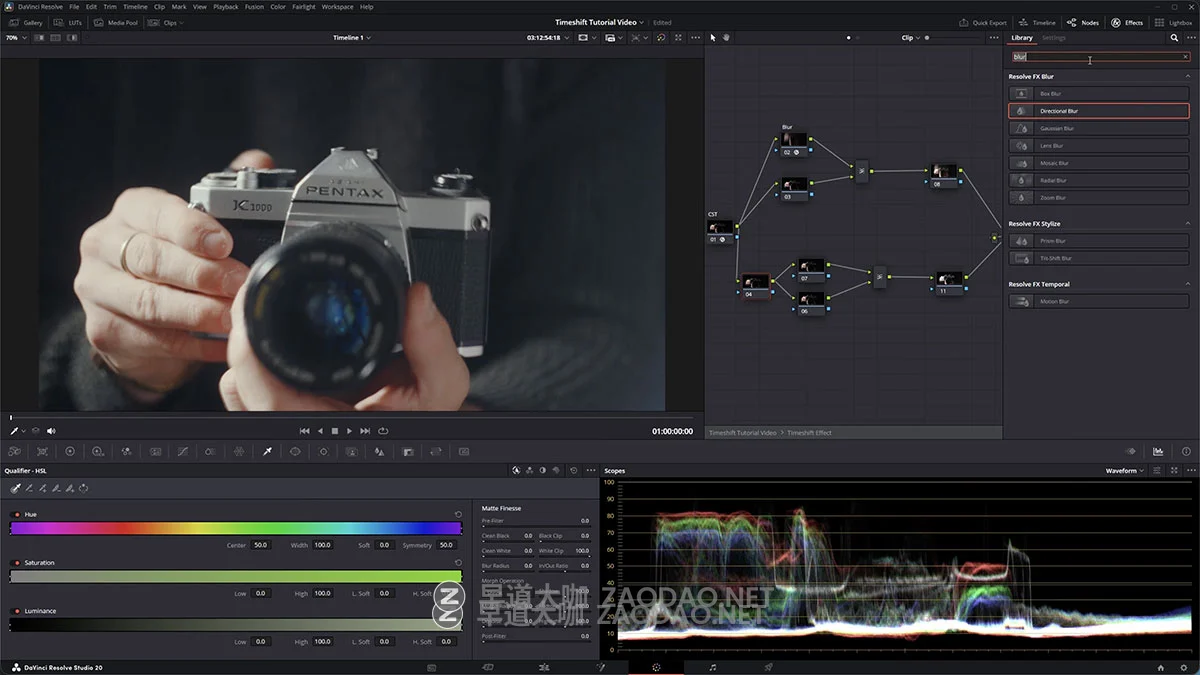Toggle the LUTs panel

point(69,22)
